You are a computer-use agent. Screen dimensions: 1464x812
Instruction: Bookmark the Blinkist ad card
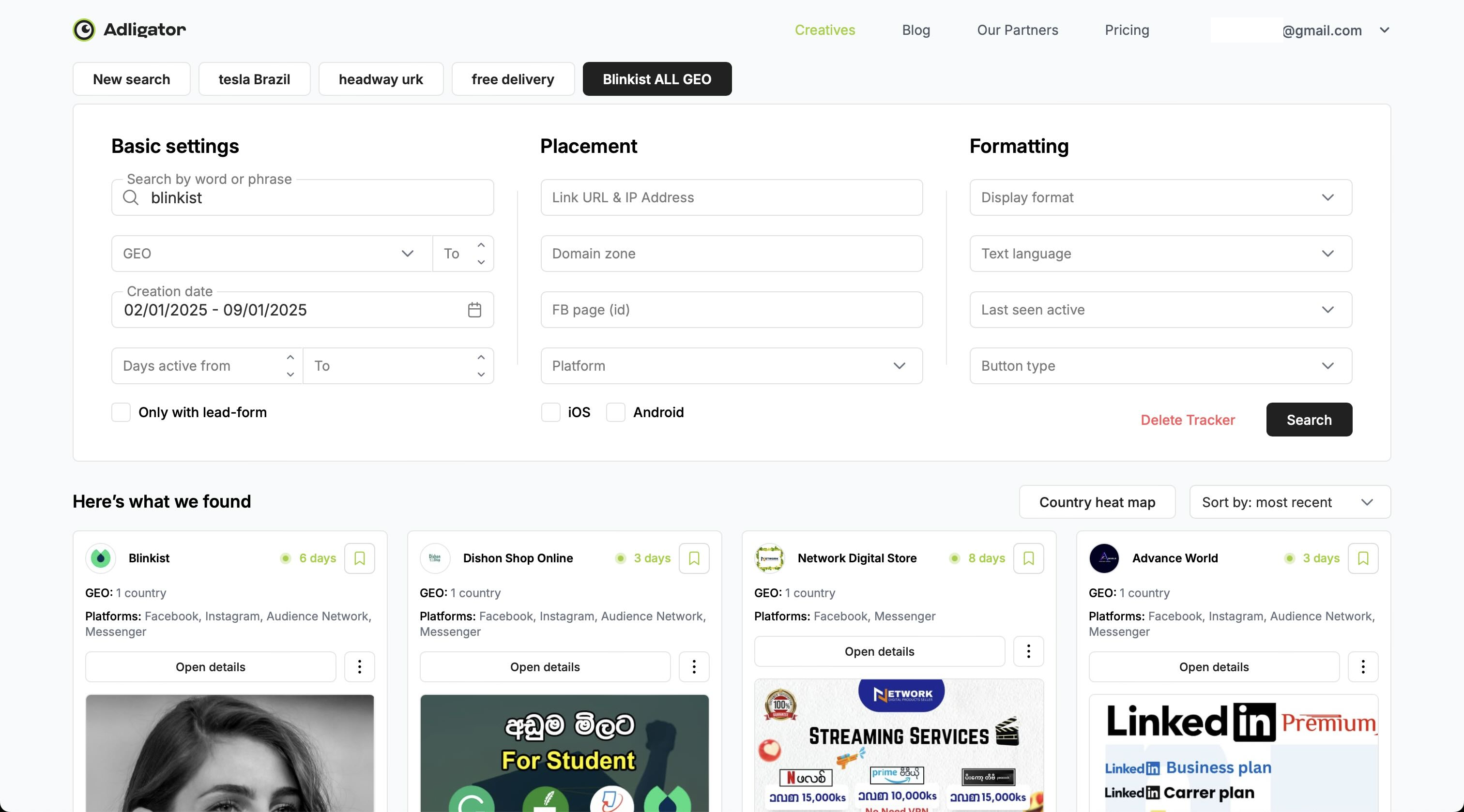[359, 558]
